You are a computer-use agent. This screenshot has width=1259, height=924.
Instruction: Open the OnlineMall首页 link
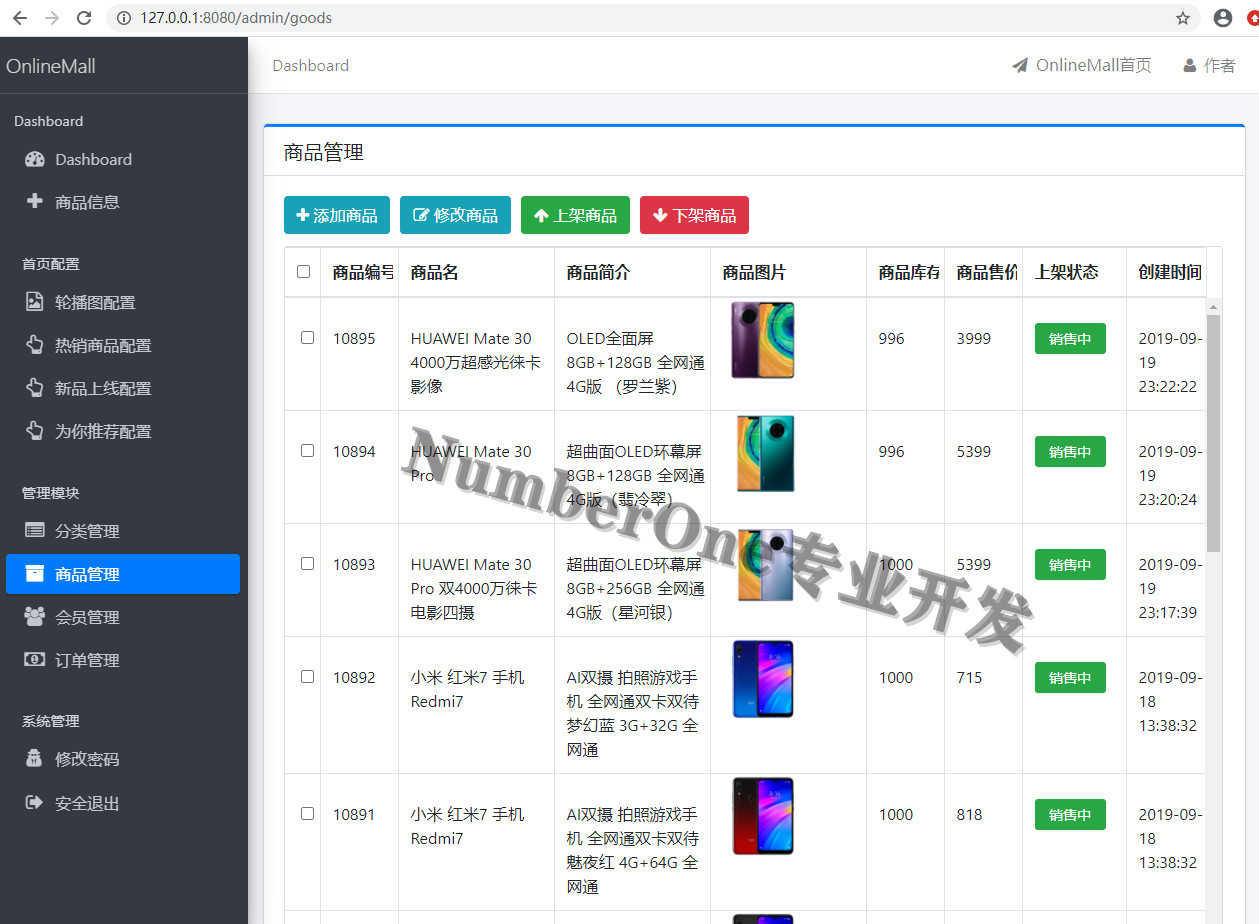click(1082, 66)
